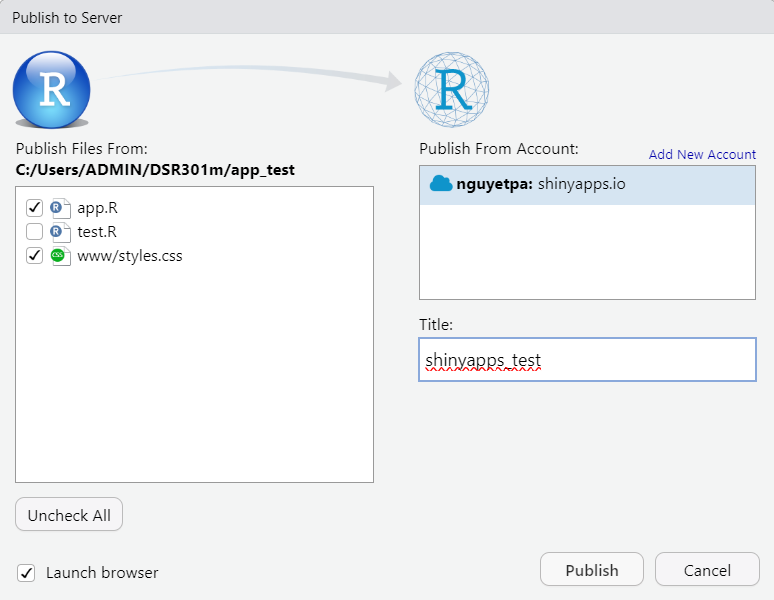Click the Launch browser label
The width and height of the screenshot is (774, 600).
coord(102,572)
